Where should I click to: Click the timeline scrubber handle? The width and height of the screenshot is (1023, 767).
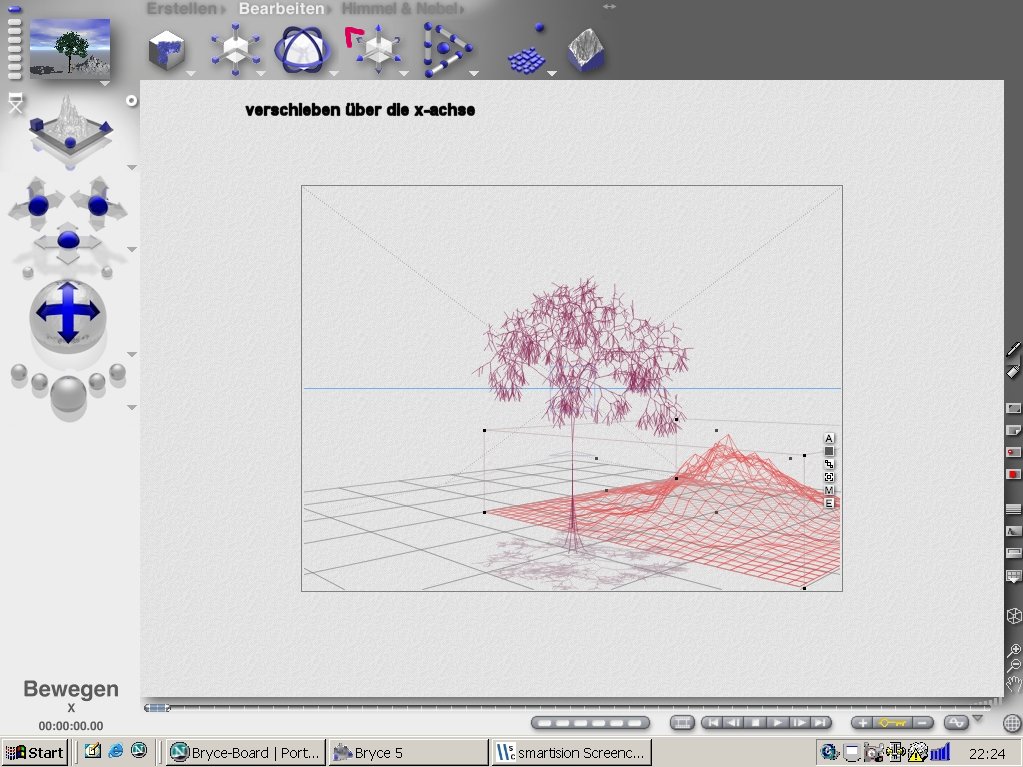(157, 708)
